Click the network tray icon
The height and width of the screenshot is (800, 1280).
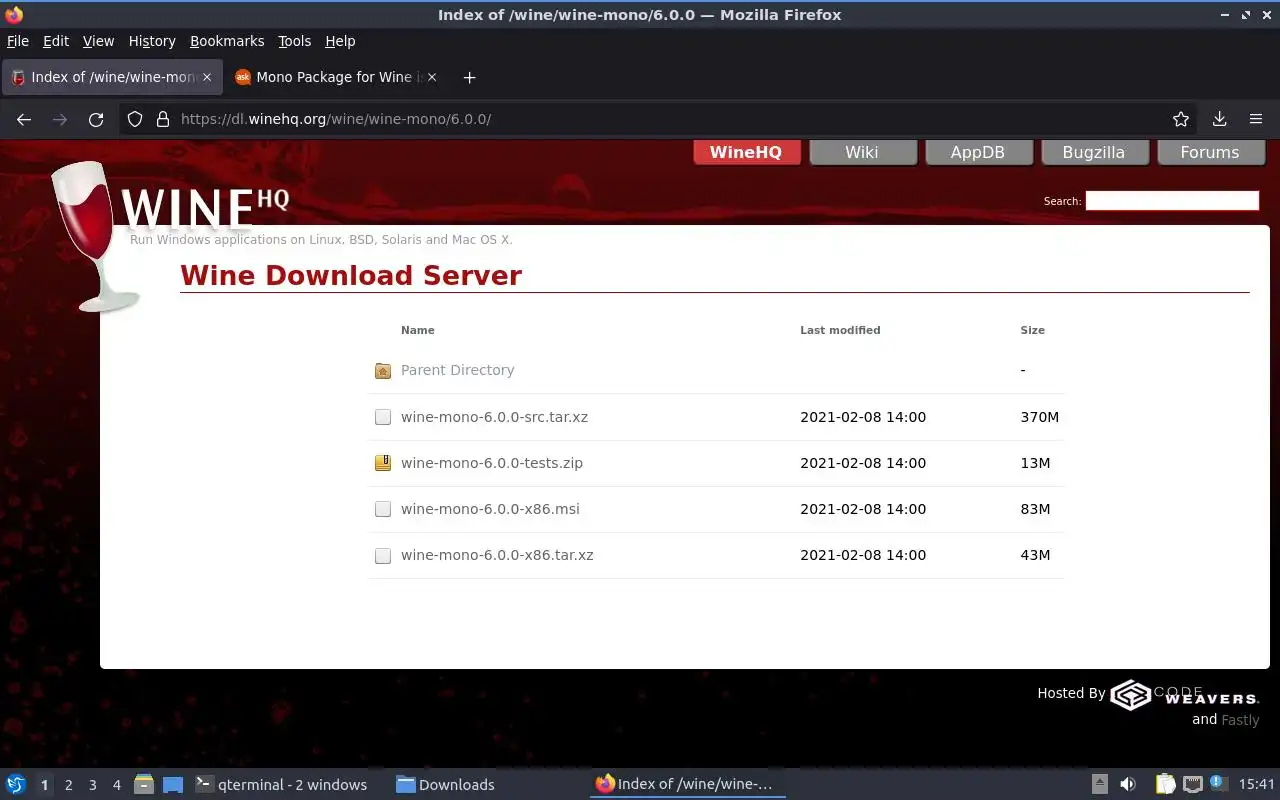tap(1192, 785)
